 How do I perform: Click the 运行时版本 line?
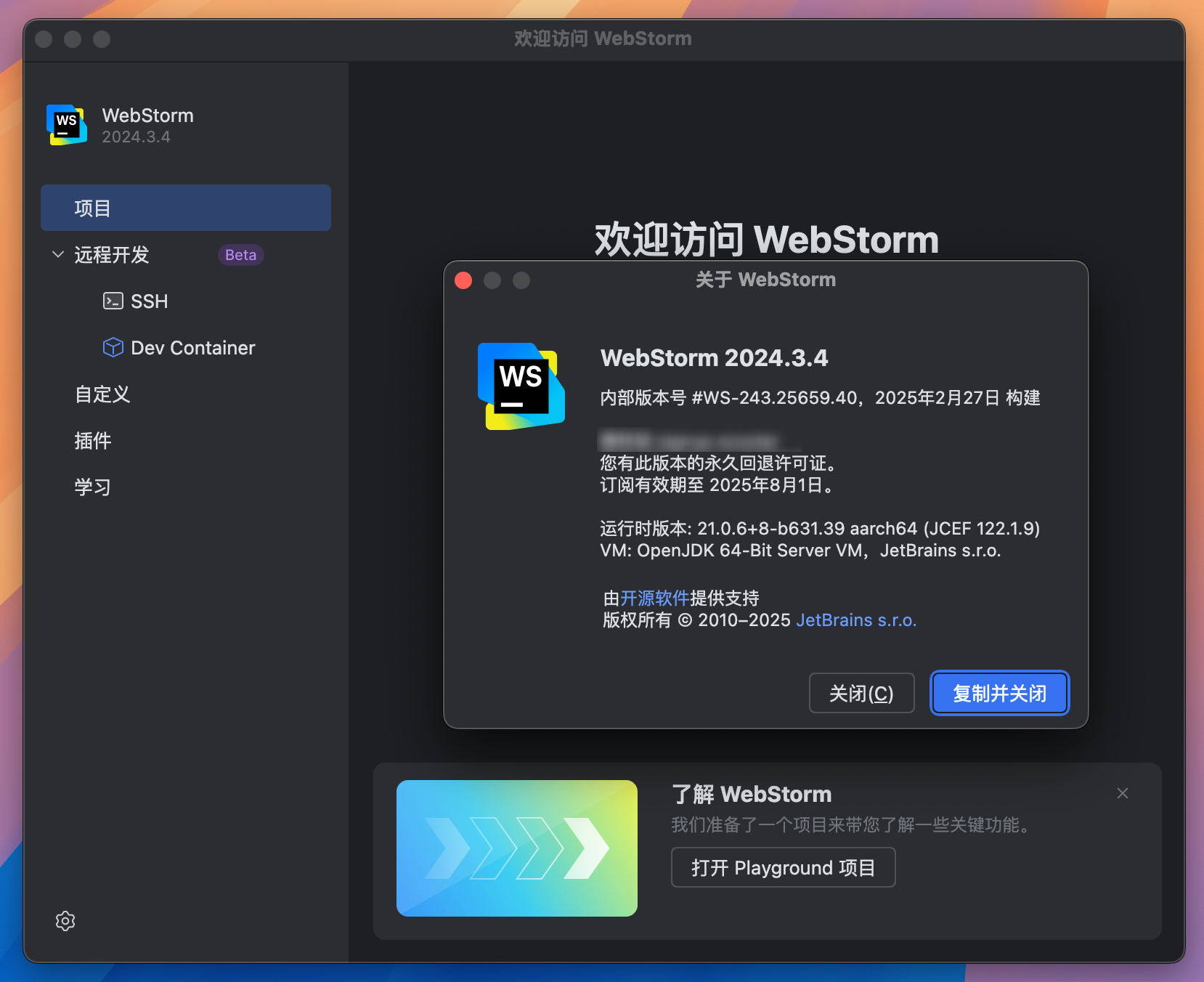tap(820, 528)
